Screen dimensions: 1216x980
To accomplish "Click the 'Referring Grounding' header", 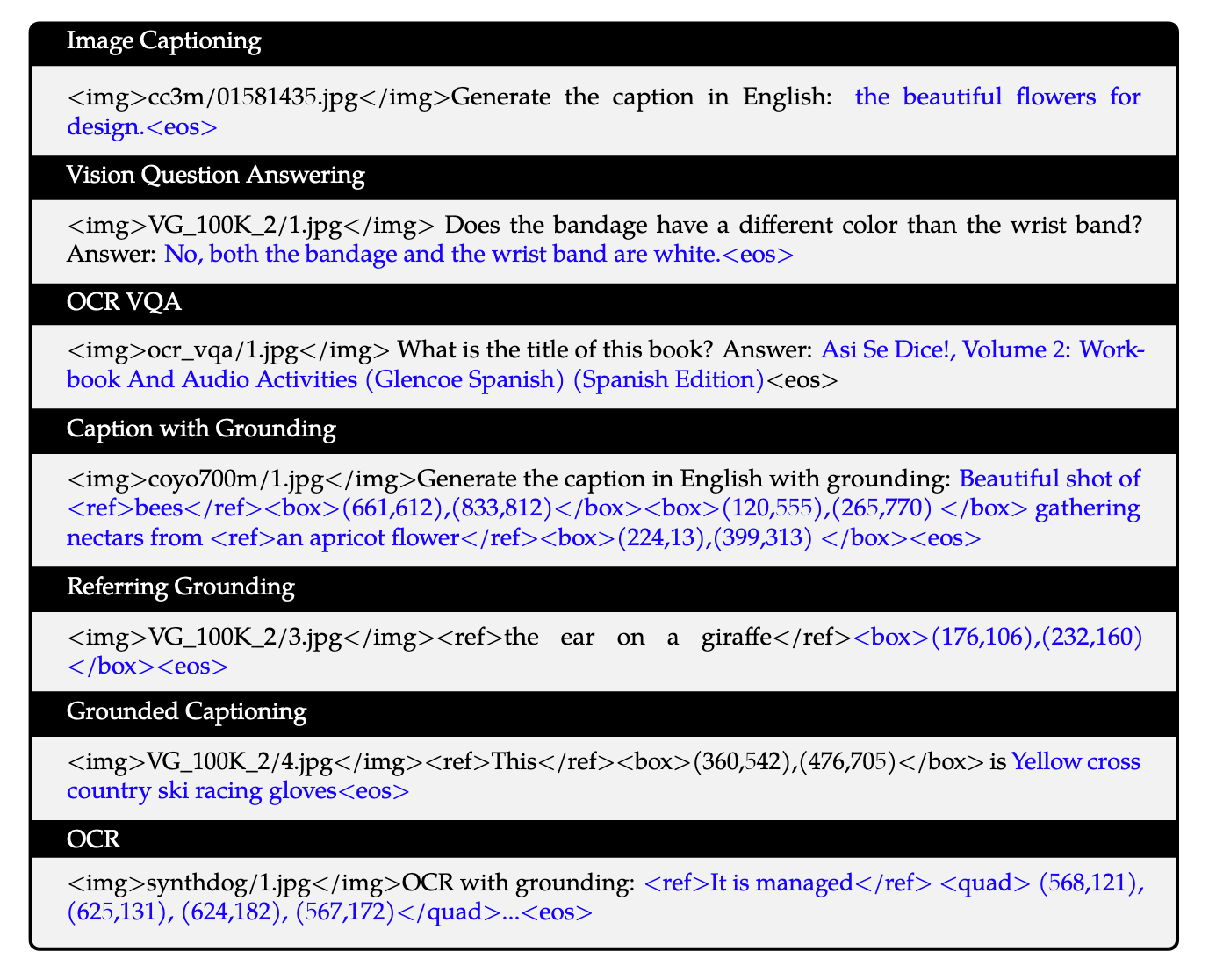I will [x=603, y=588].
